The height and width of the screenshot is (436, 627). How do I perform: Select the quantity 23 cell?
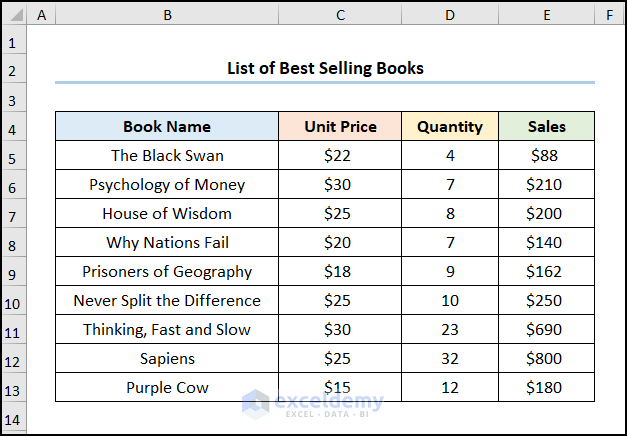[450, 330]
